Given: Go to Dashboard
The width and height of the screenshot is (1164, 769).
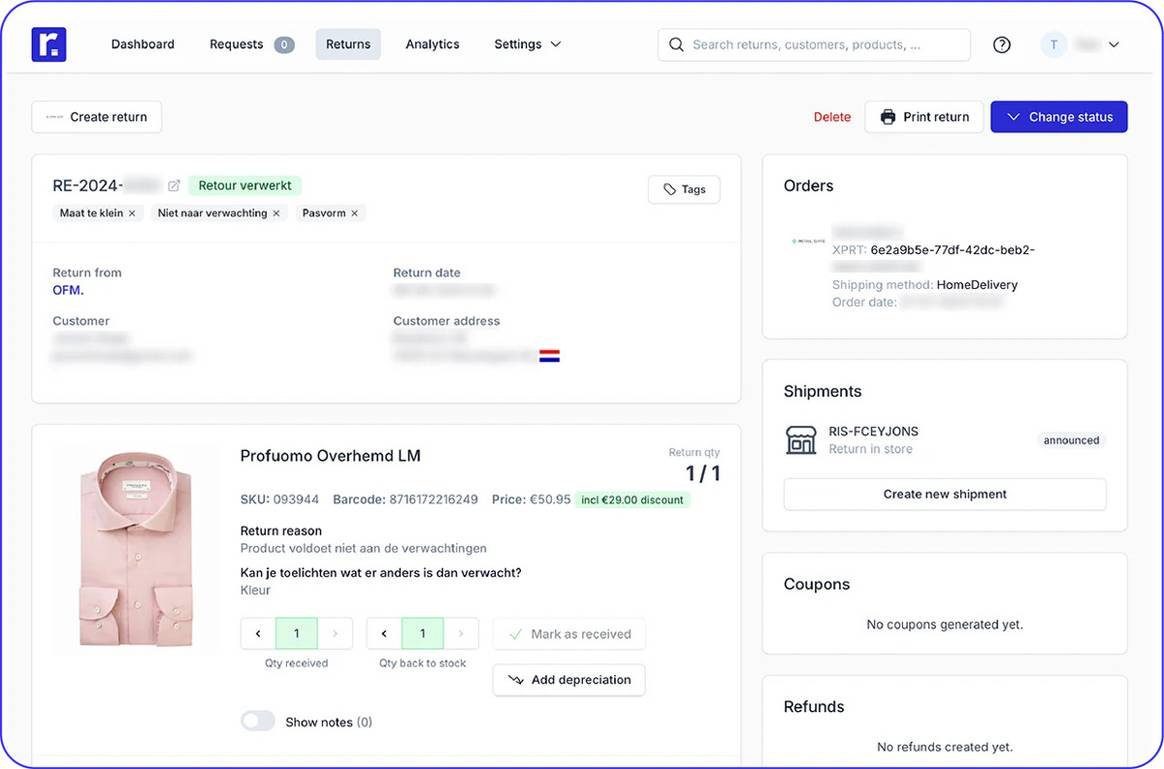Looking at the screenshot, I should [x=143, y=45].
